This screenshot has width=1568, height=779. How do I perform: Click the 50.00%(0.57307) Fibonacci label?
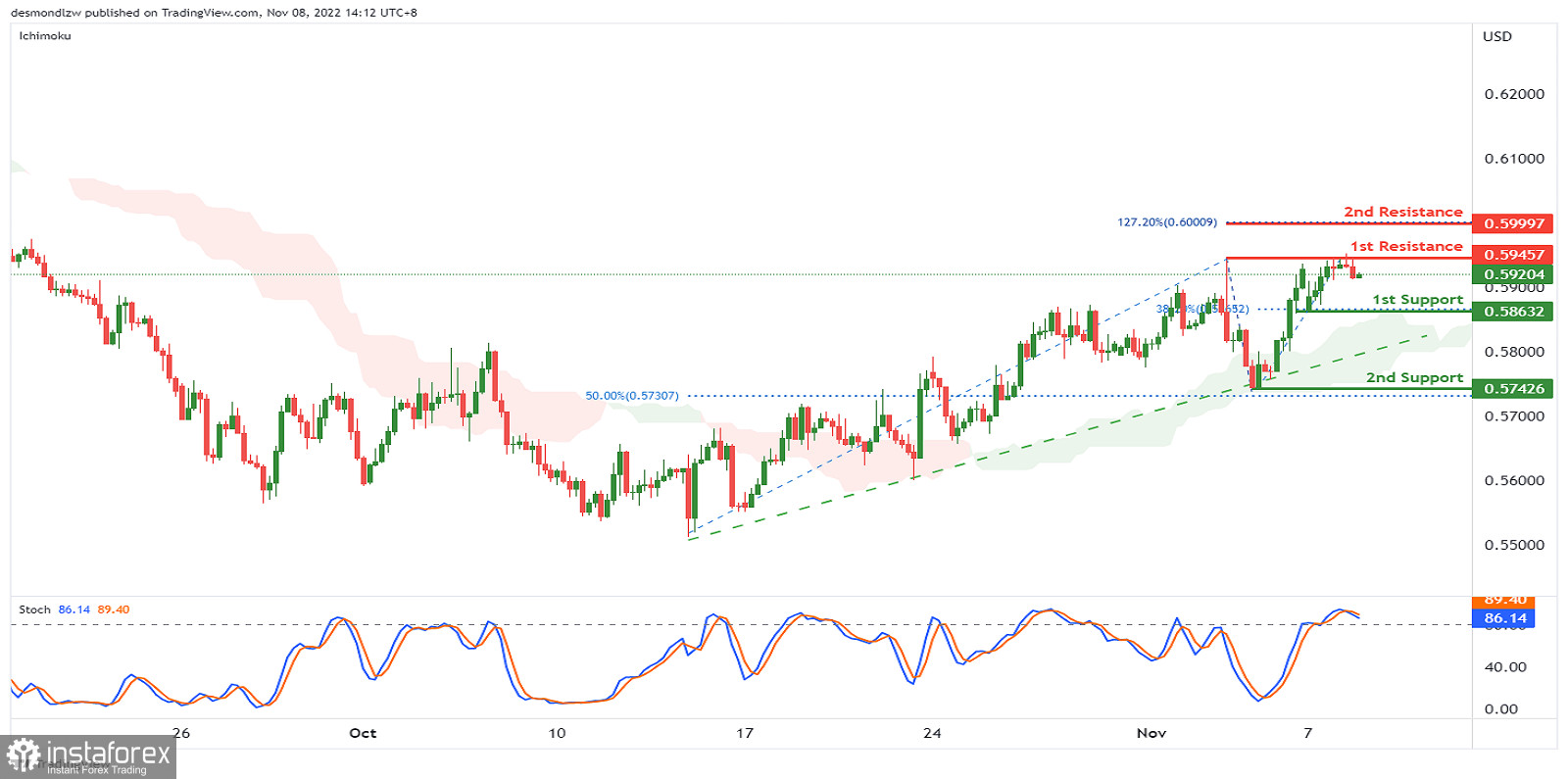coord(632,396)
